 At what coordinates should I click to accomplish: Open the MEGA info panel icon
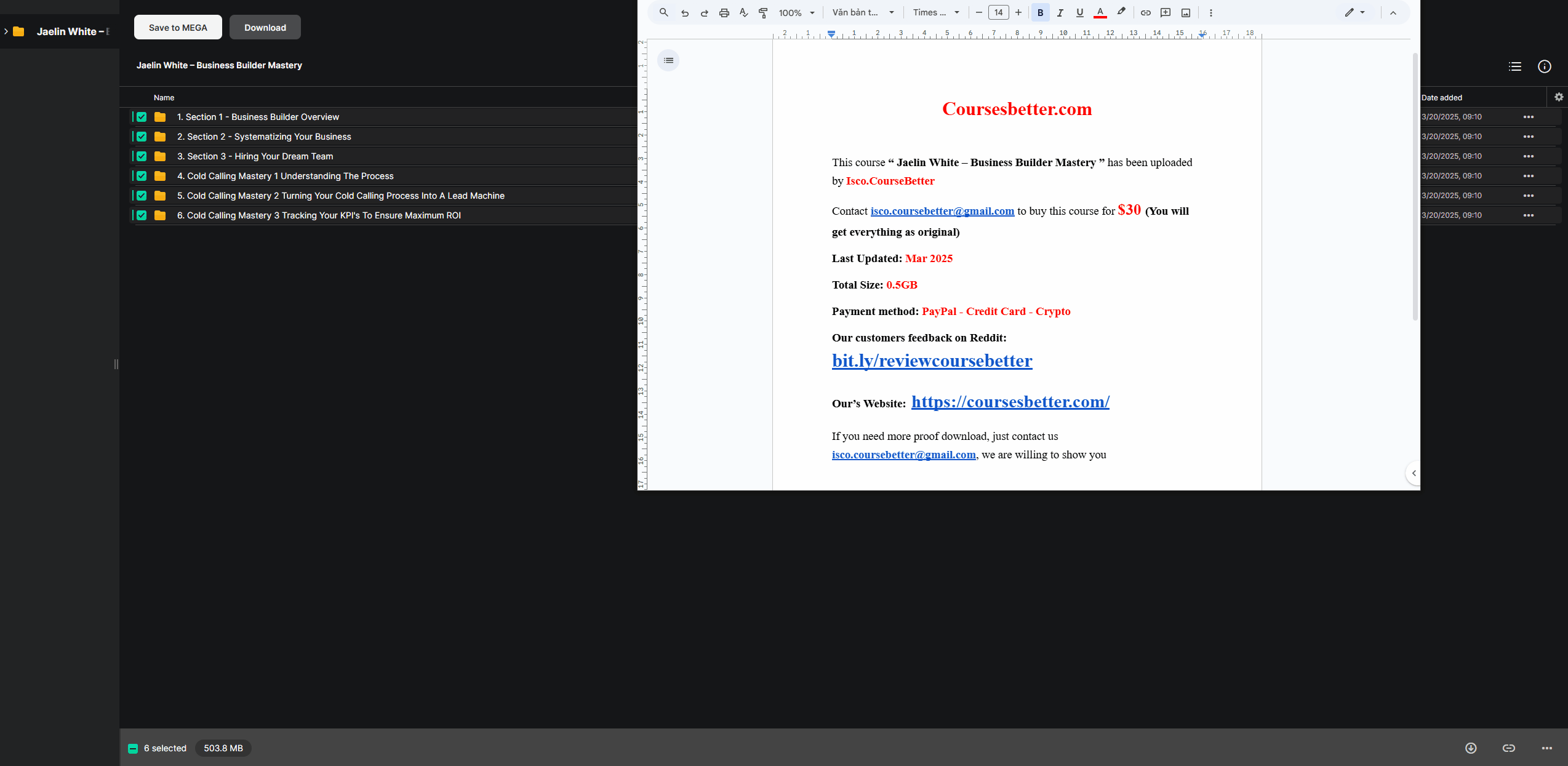click(x=1545, y=66)
